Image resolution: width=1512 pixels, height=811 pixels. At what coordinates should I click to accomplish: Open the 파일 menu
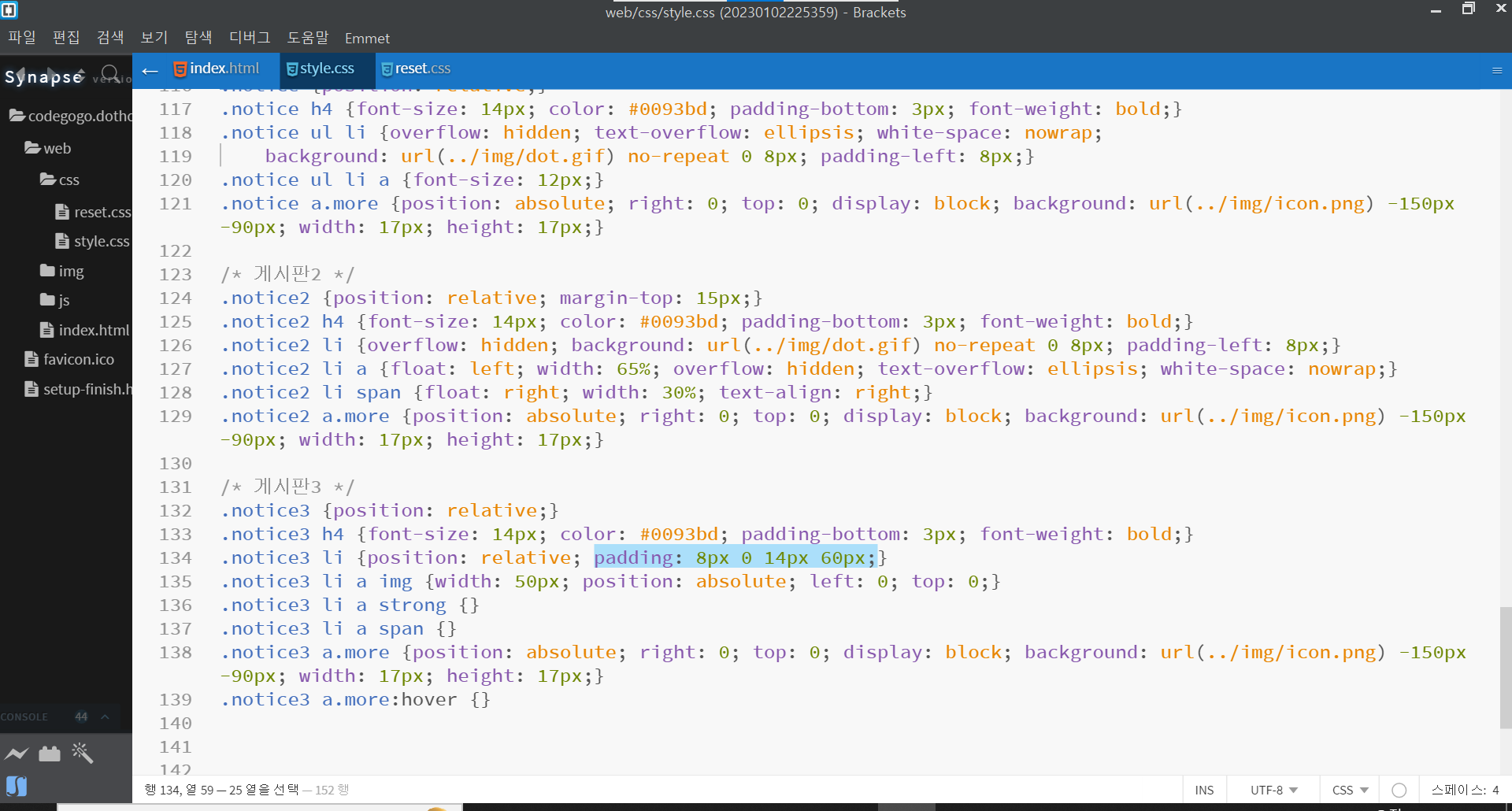coord(22,38)
